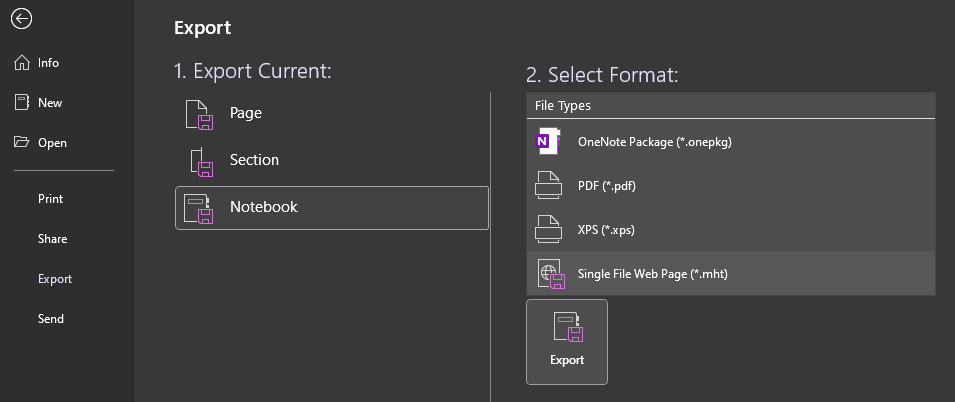The image size is (955, 402).
Task: Click the Section export icon
Action: (x=202, y=161)
